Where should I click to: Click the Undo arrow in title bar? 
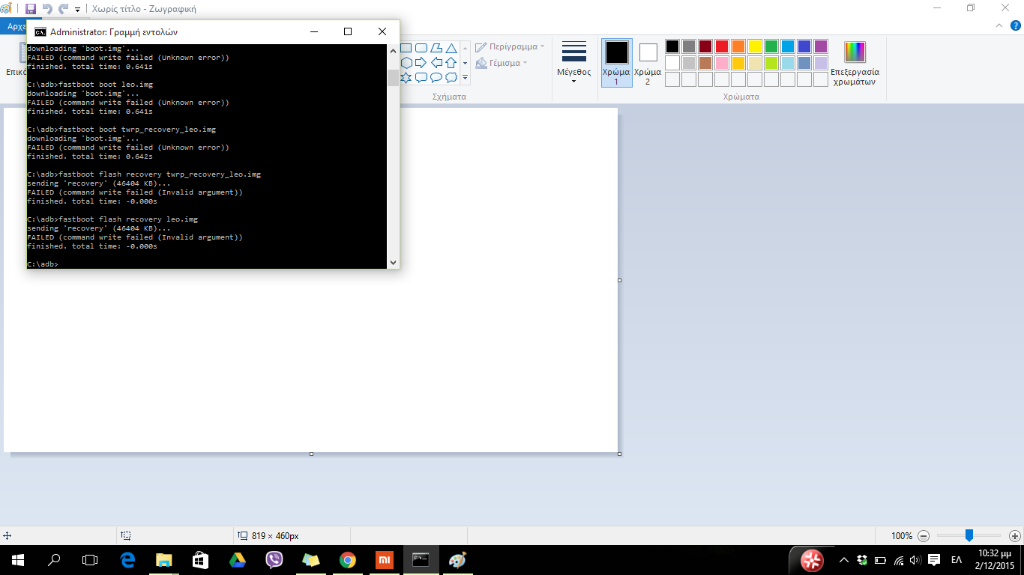[47, 8]
